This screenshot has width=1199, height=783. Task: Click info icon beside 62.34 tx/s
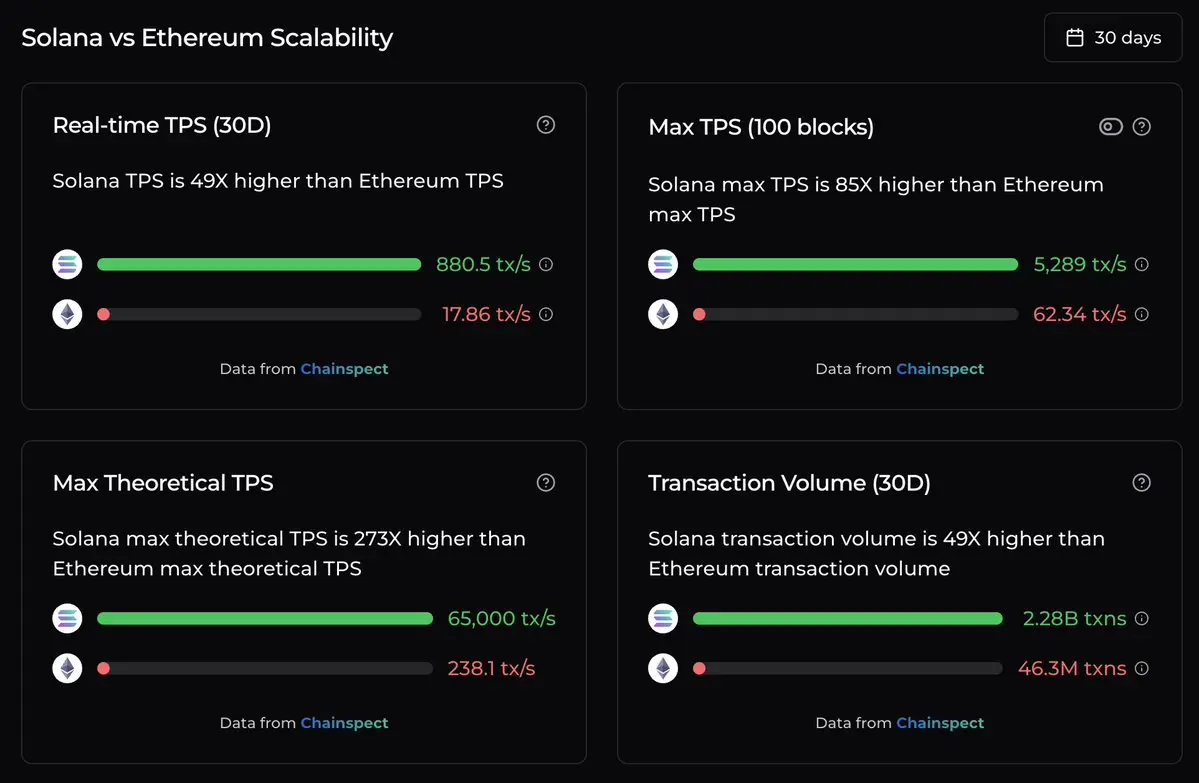(x=1142, y=314)
